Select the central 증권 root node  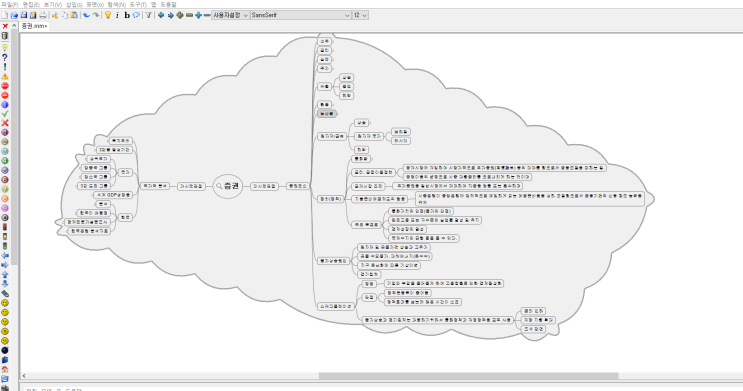coord(228,186)
